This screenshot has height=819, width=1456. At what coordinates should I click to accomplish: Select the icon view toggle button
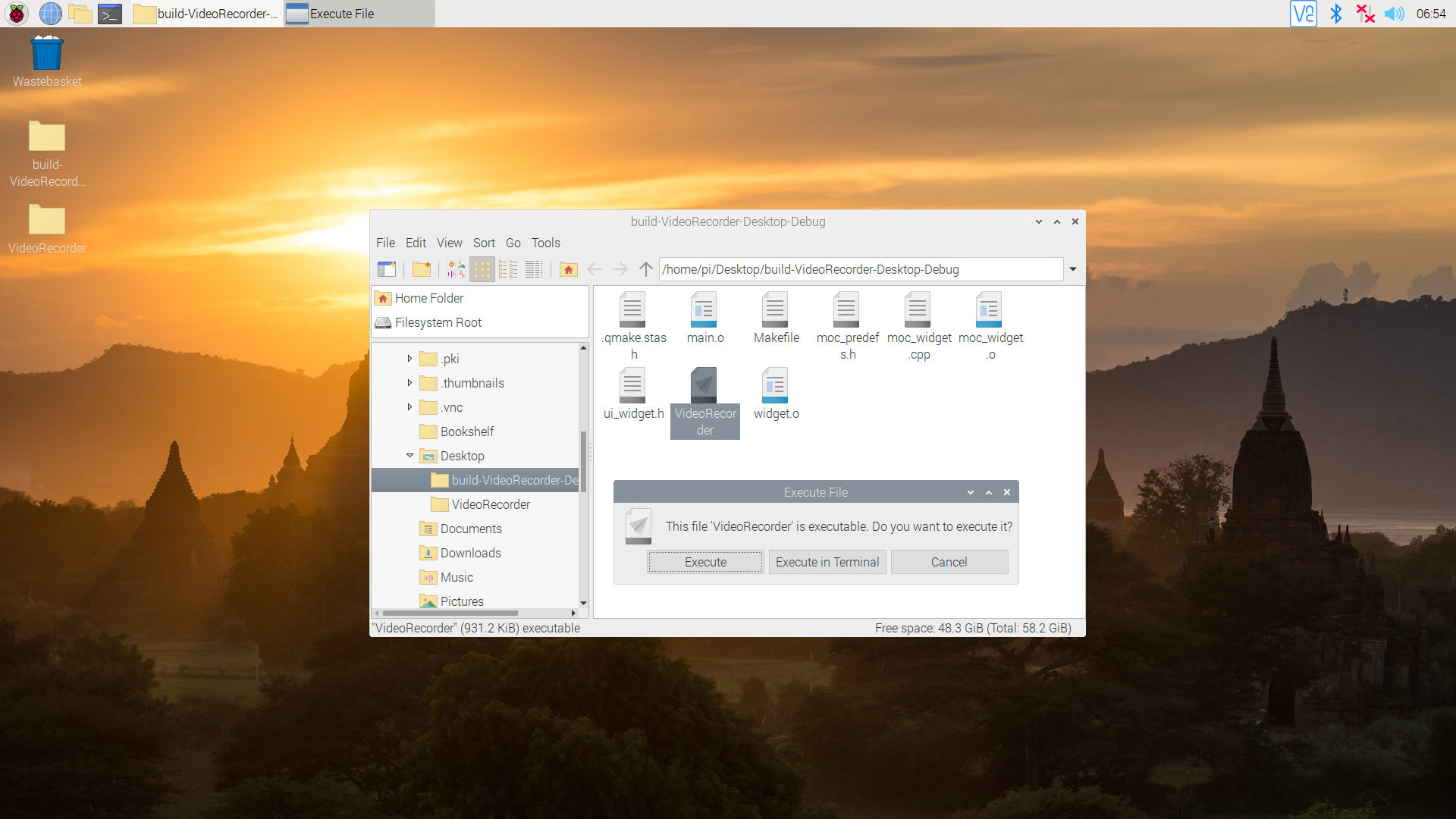coord(482,268)
